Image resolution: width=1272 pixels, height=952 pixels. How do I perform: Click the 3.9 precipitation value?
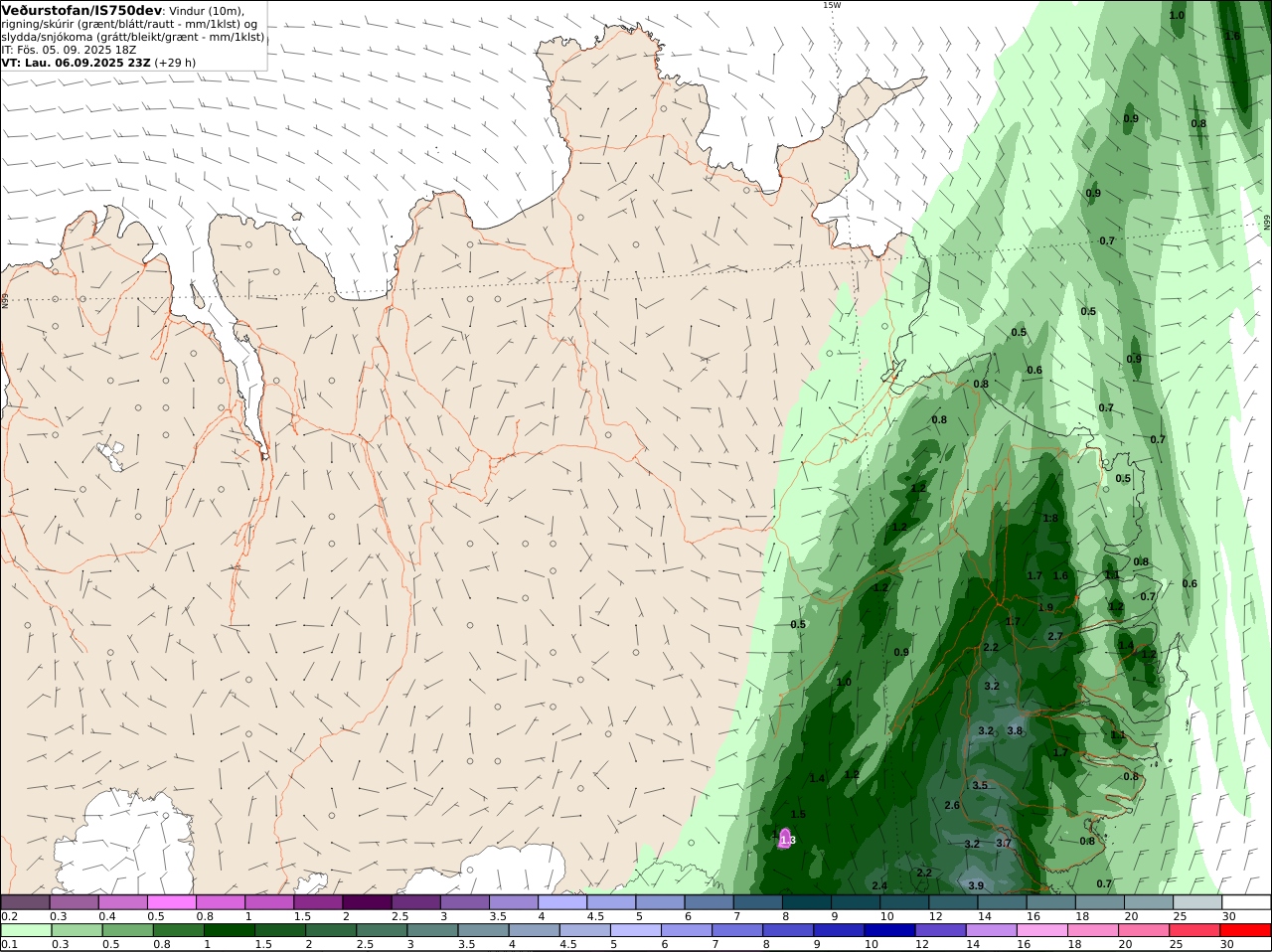[976, 885]
